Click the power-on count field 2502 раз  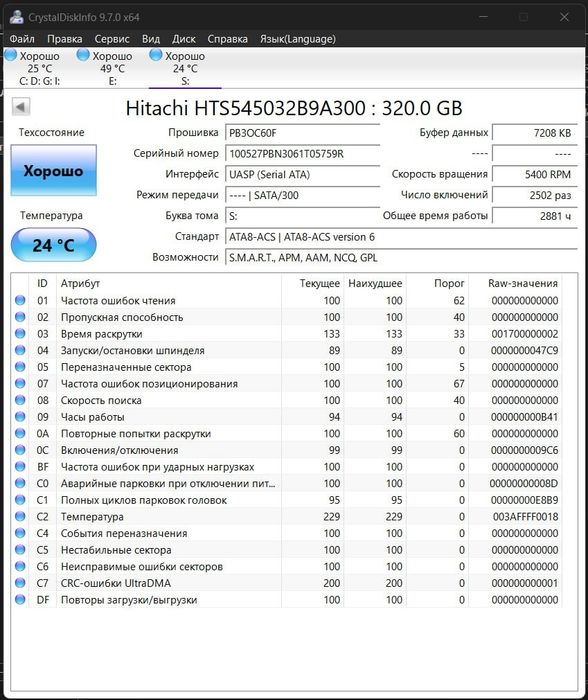click(x=534, y=196)
